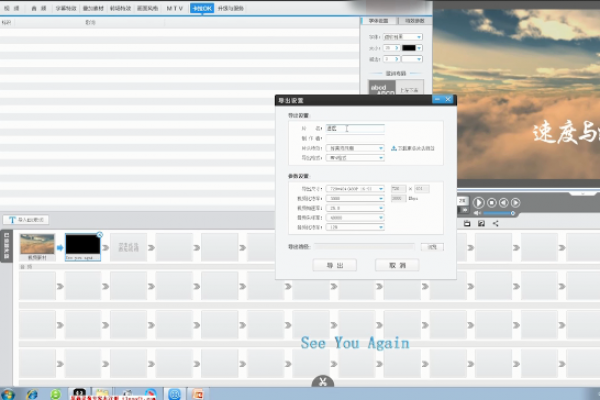Open the orange app icon in taskbar
600x400 pixels.
[197, 394]
